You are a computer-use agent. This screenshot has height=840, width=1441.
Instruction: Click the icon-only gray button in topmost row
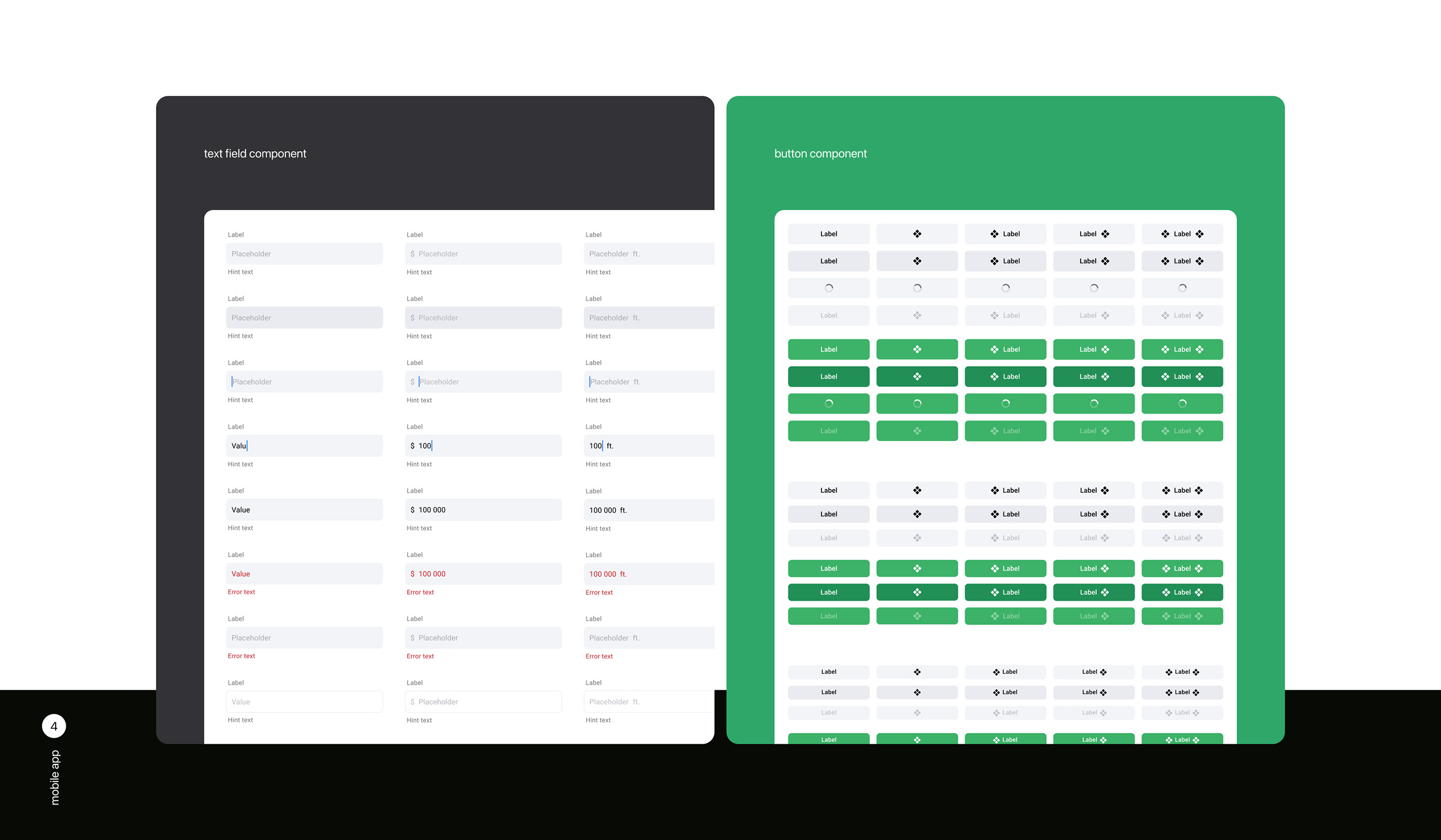pos(917,234)
